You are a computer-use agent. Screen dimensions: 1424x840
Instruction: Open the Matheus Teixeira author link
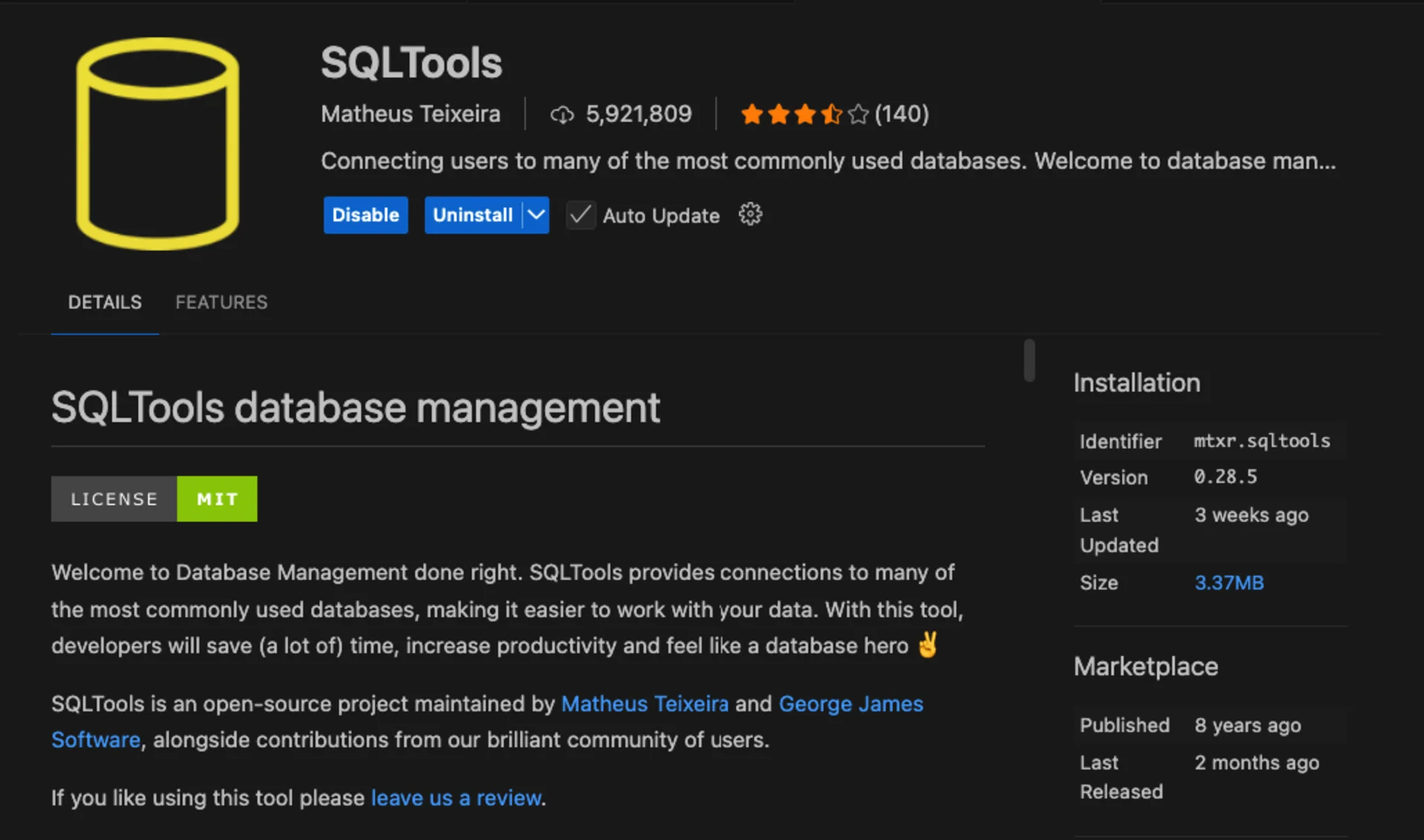[645, 704]
